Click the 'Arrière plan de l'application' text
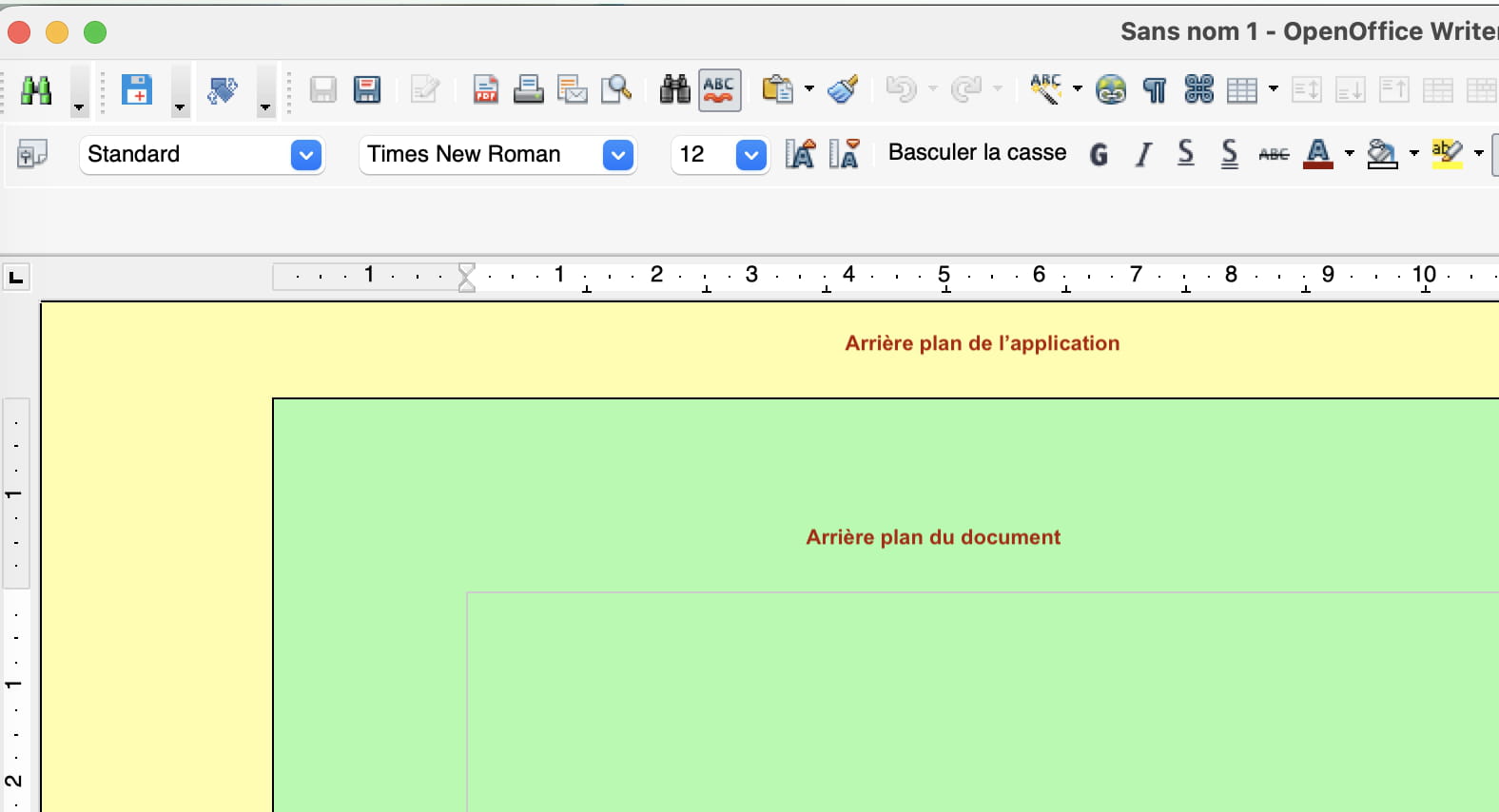This screenshot has height=812, width=1499. coord(982,343)
